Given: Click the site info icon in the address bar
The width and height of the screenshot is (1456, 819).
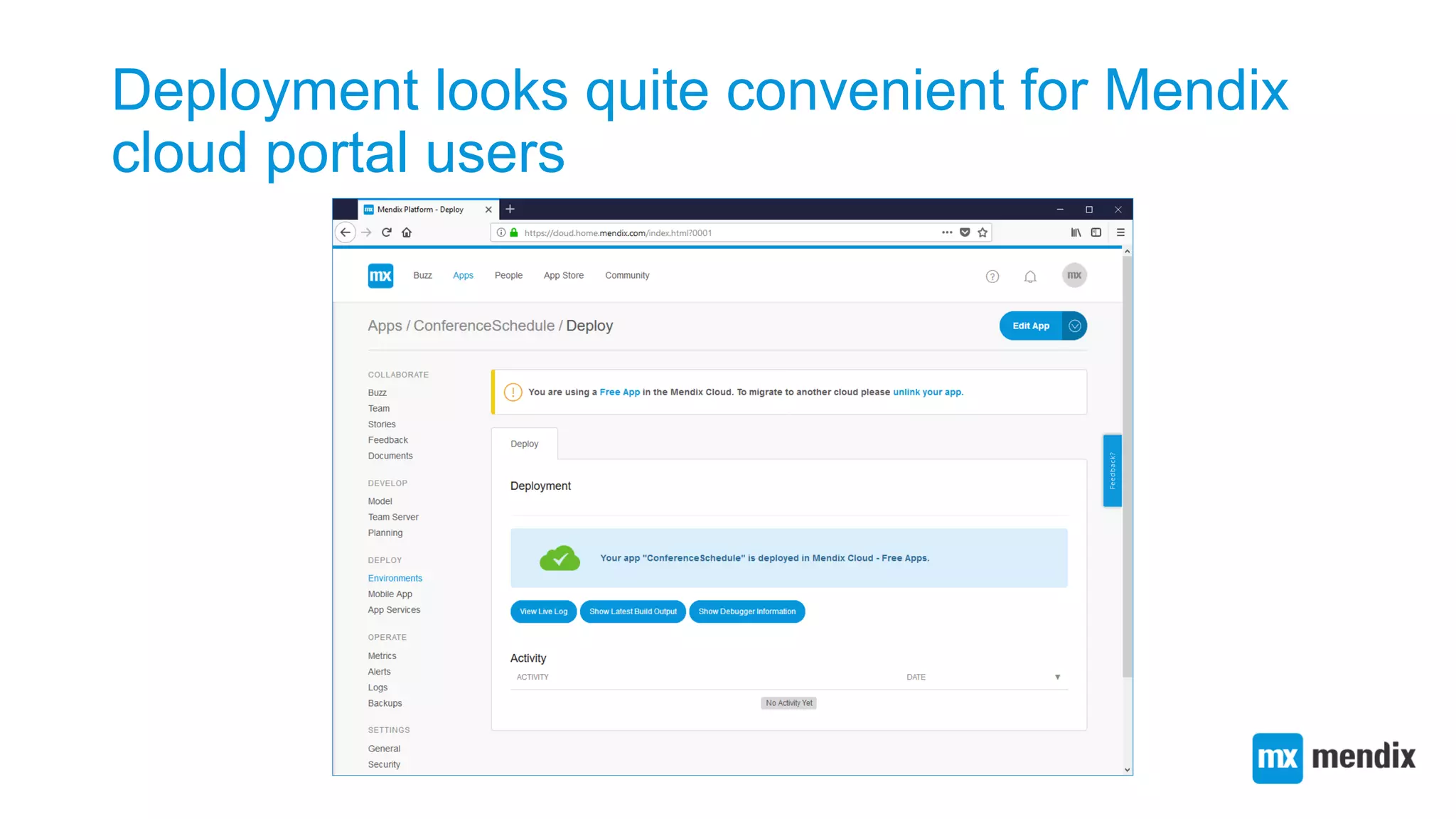Looking at the screenshot, I should (501, 232).
